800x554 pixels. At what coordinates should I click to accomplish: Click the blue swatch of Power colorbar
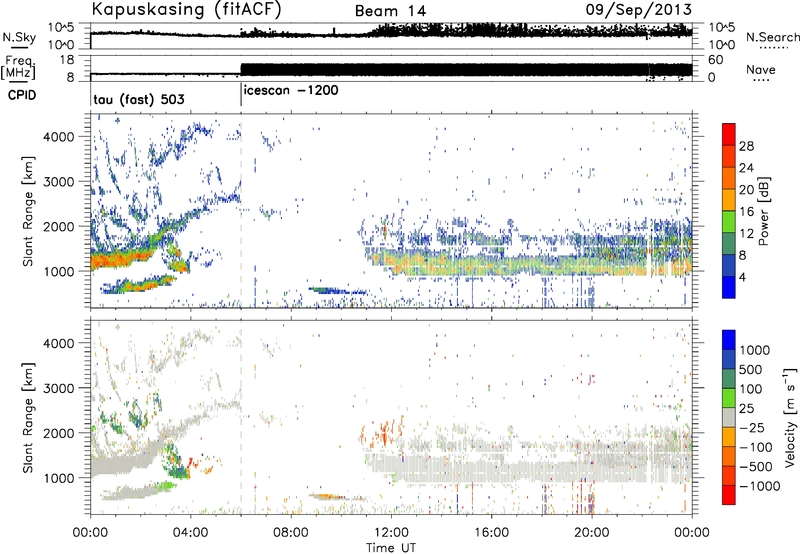[729, 287]
